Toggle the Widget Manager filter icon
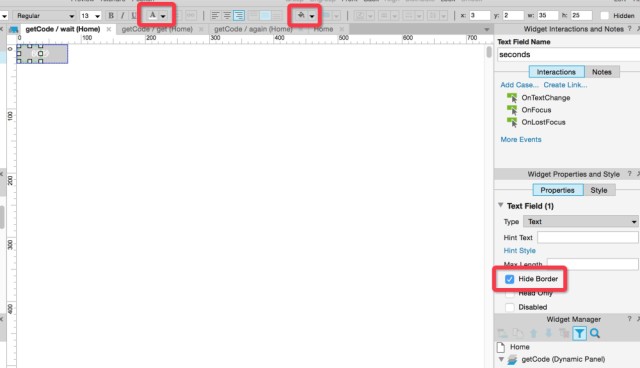The width and height of the screenshot is (640, 368). click(579, 333)
